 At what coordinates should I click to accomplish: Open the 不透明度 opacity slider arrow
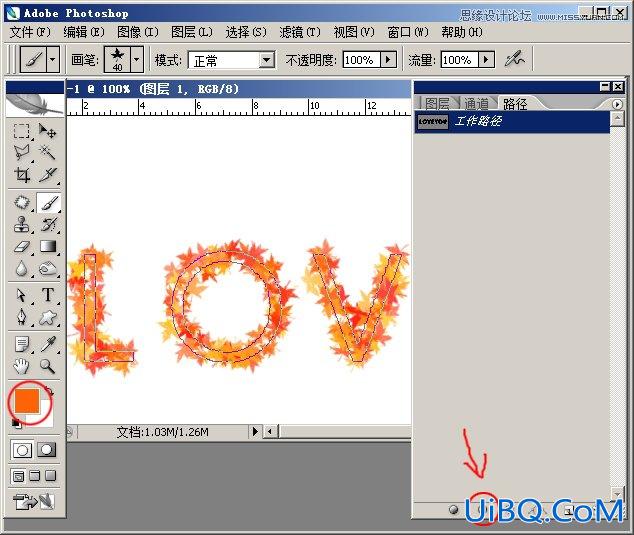[x=388, y=59]
